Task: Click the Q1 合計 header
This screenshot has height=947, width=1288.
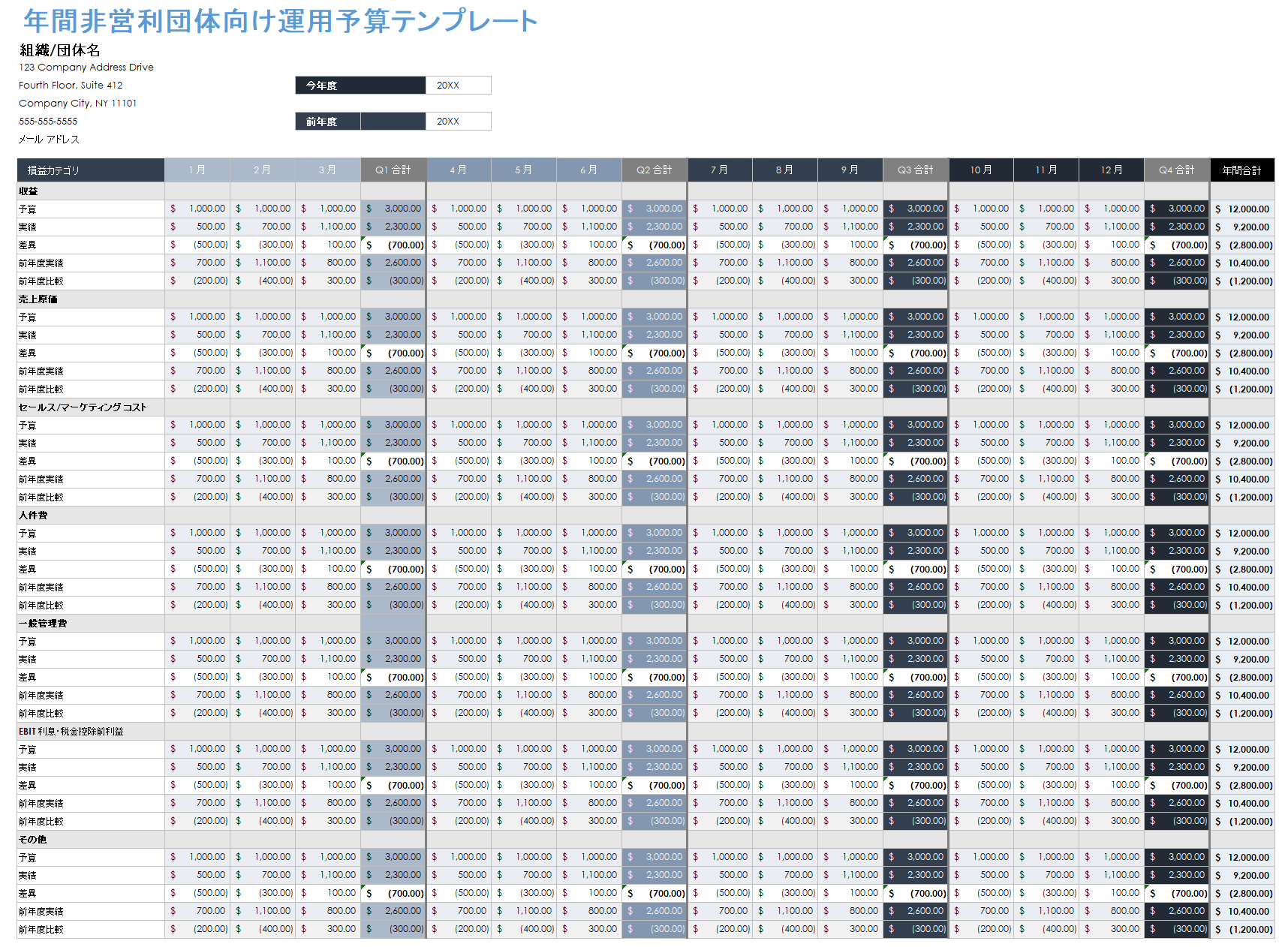Action: (393, 170)
